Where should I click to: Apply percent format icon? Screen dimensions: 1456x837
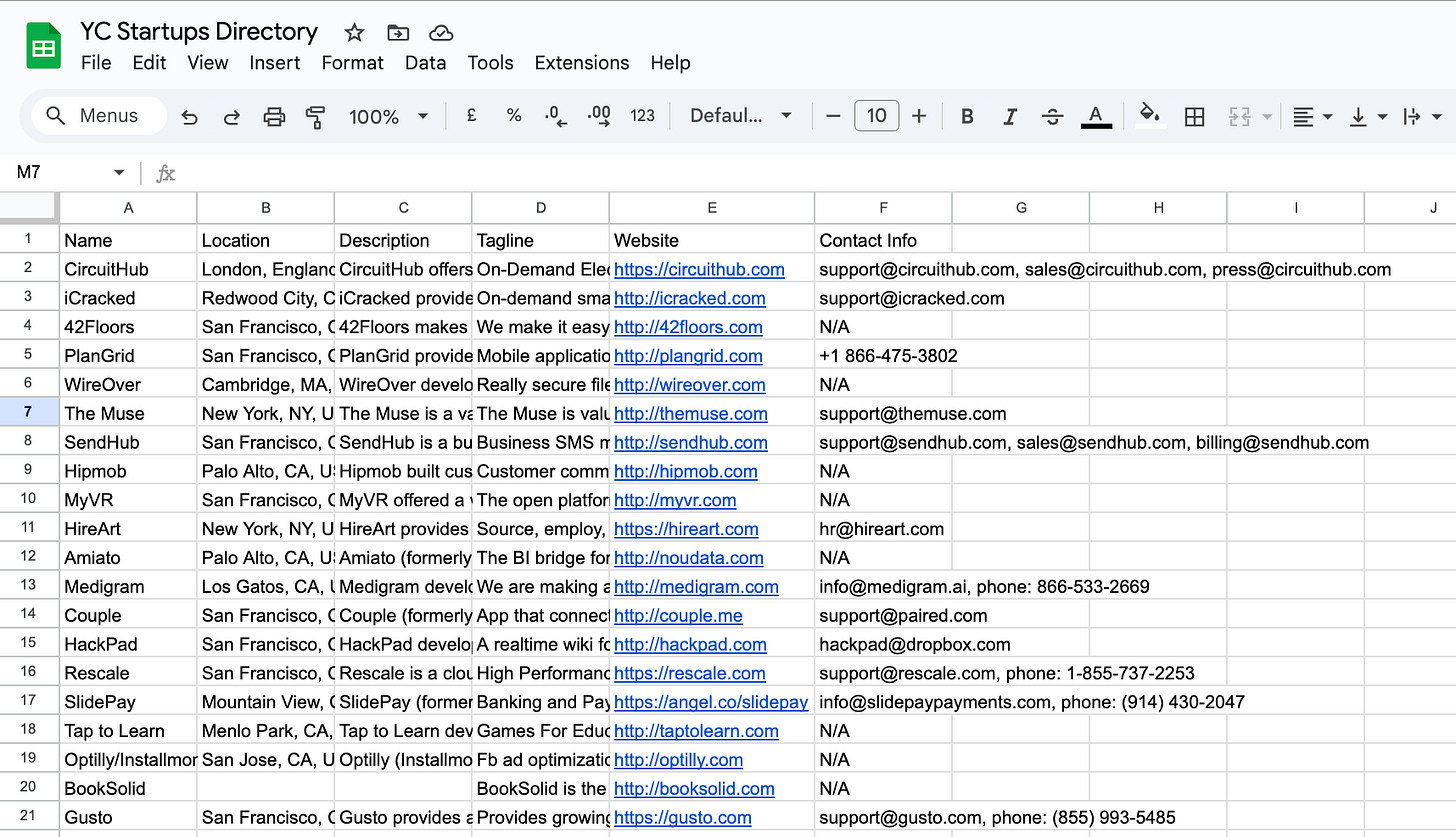tap(514, 116)
